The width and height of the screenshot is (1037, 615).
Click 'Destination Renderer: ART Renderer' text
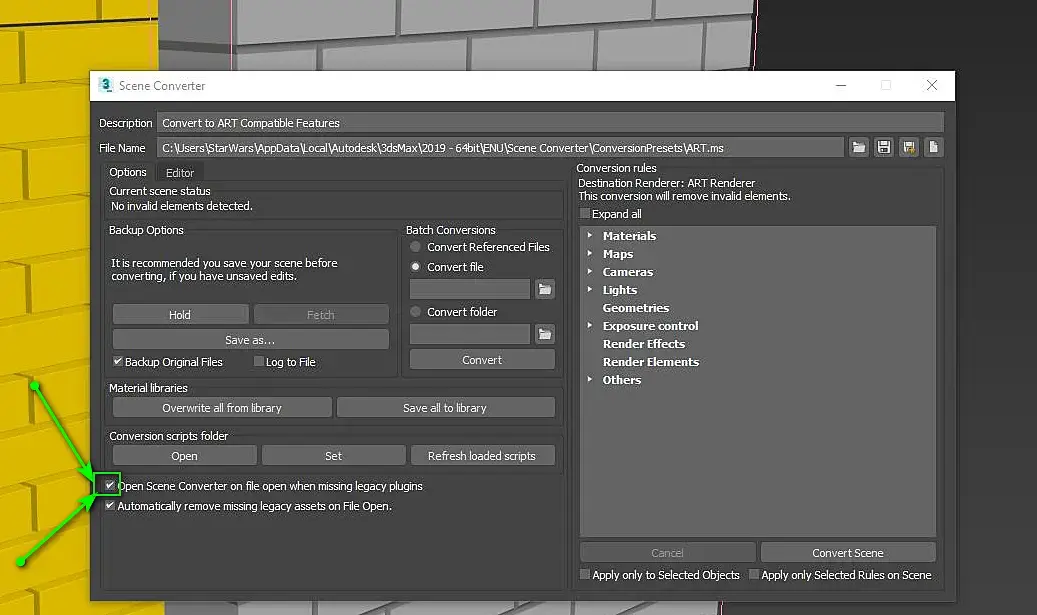pos(667,183)
